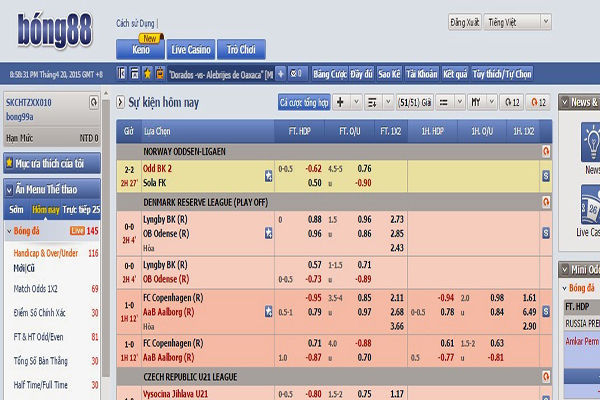Open the Trò Chơi tab

(241, 49)
